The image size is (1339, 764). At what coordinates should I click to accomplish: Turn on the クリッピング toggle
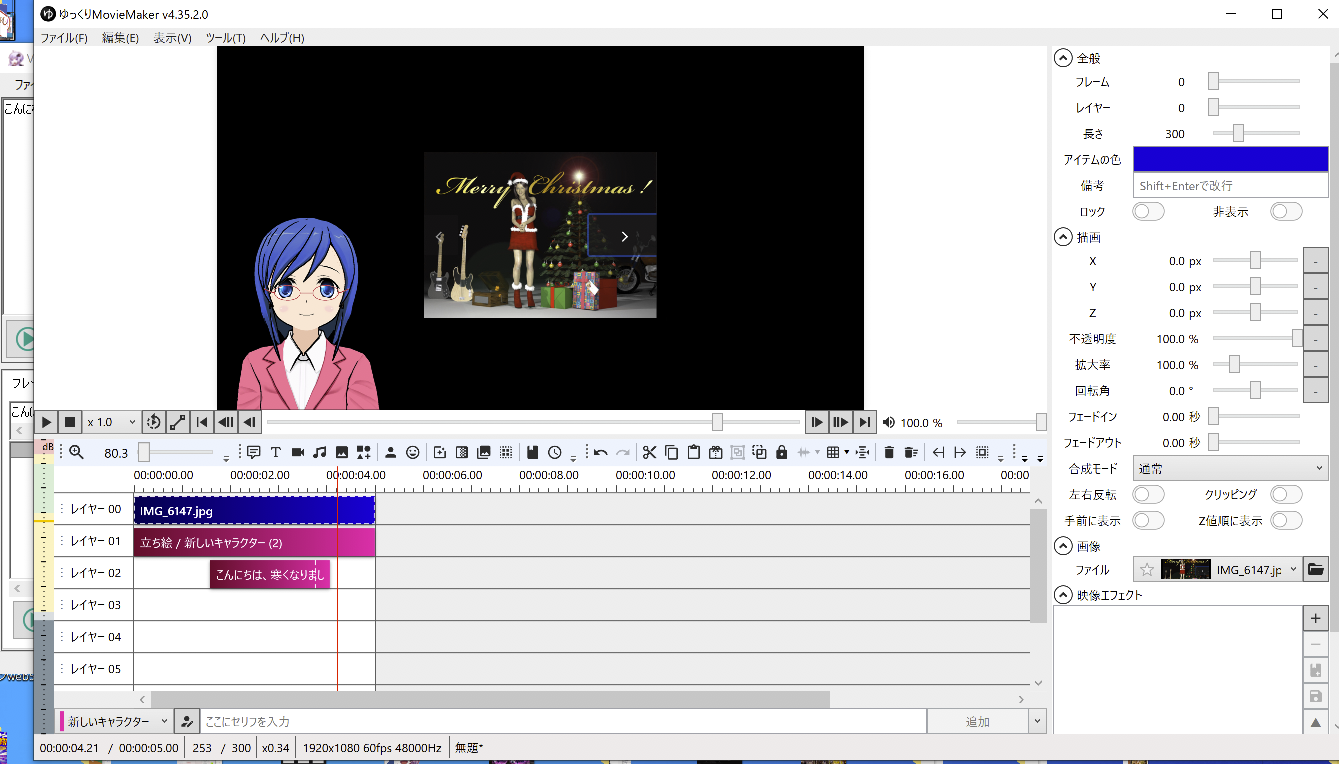point(1286,494)
